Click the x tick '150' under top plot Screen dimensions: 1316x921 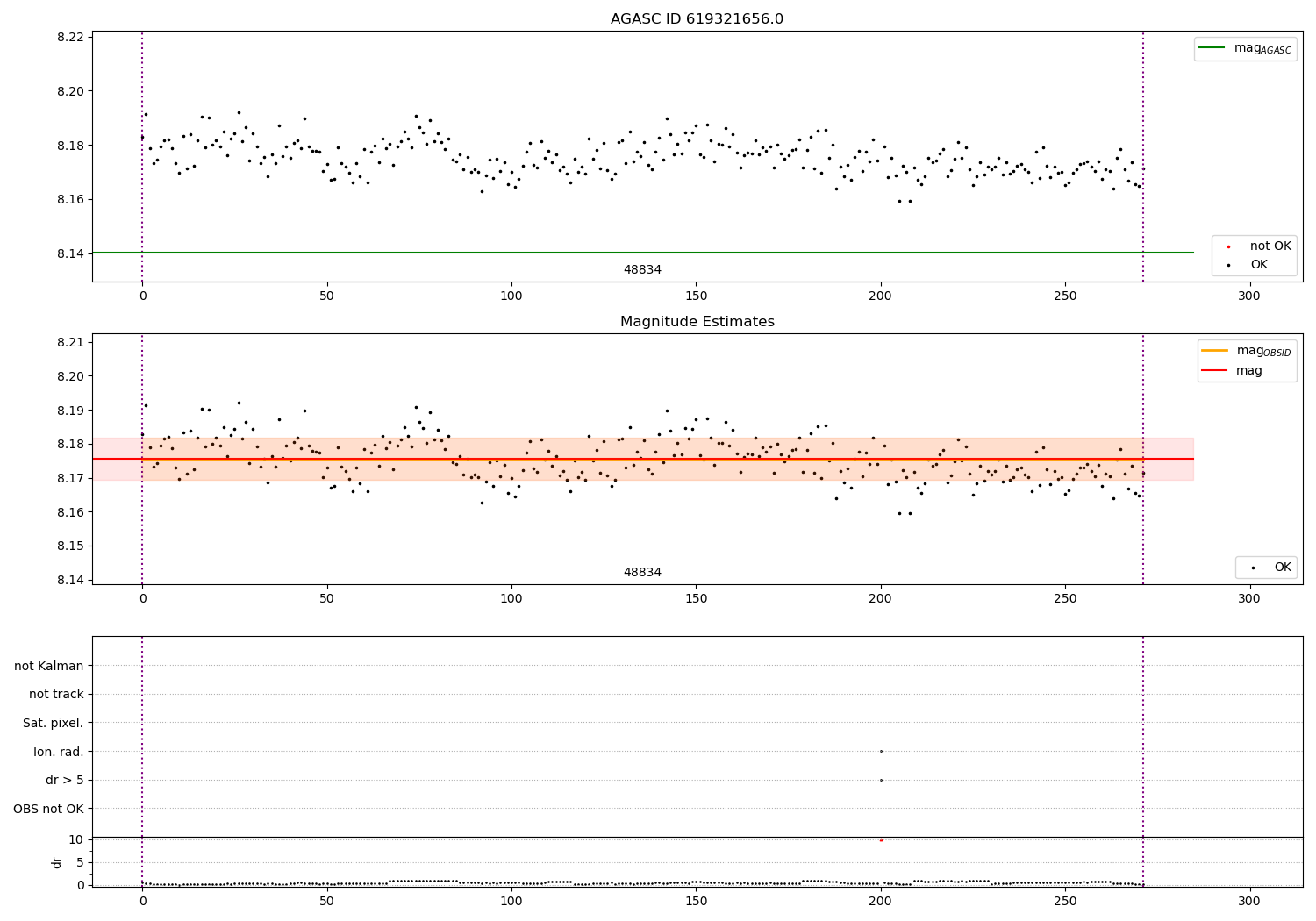pos(696,296)
